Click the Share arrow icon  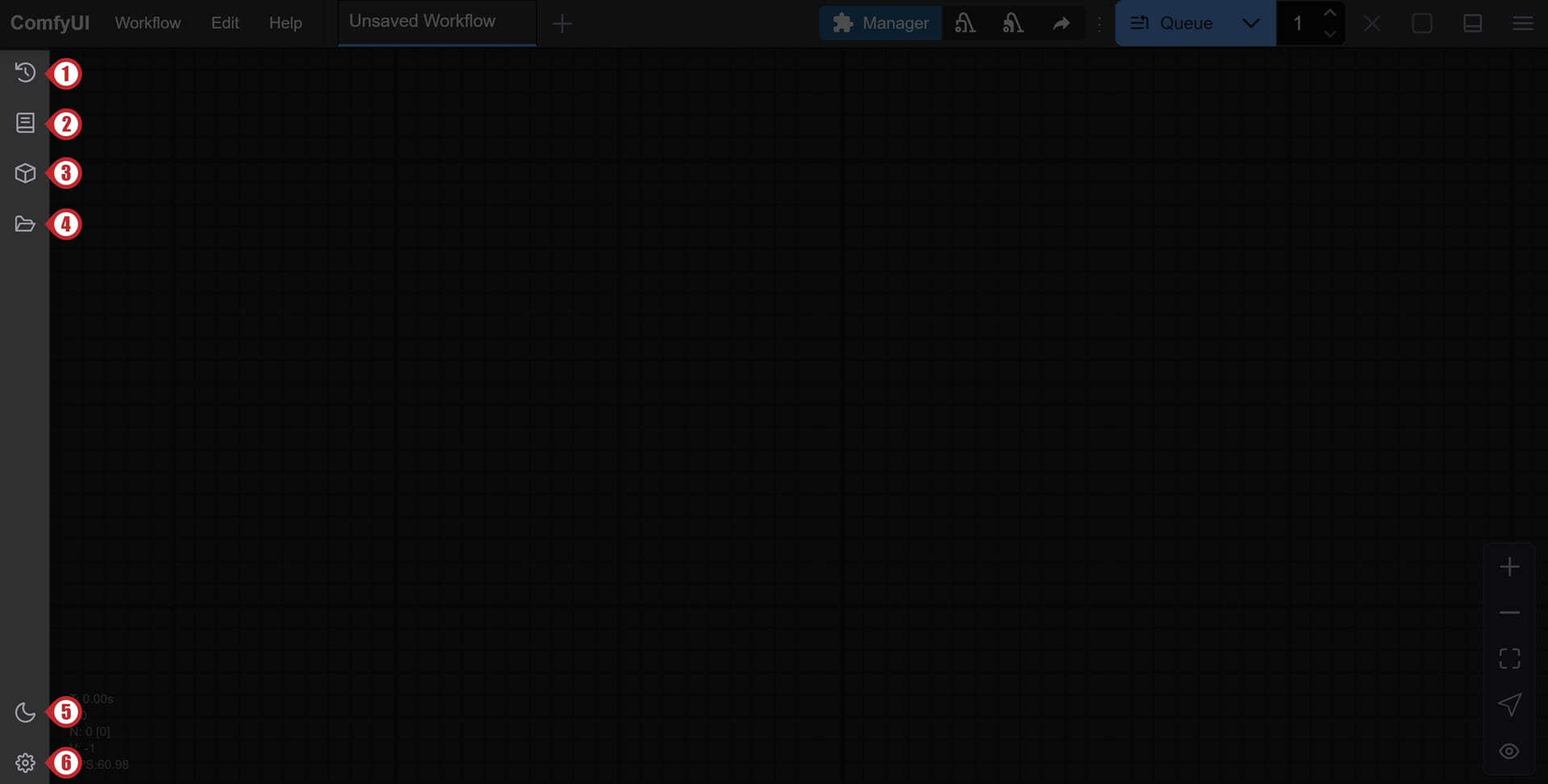(1061, 23)
